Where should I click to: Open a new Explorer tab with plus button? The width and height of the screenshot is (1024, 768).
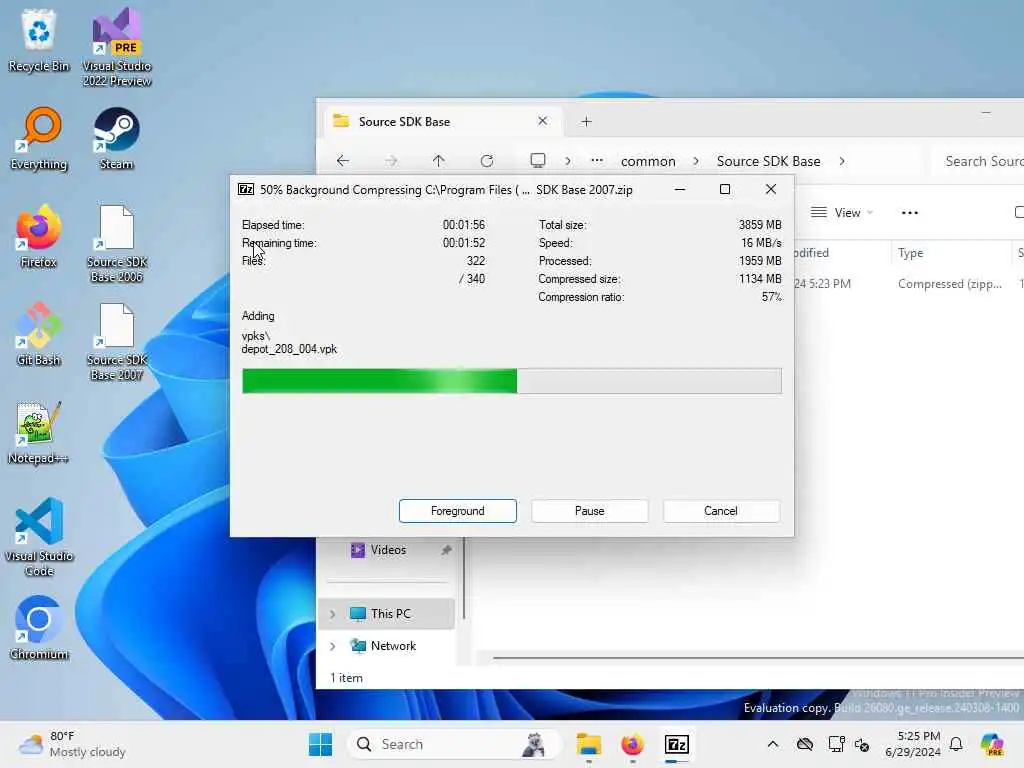pos(586,121)
